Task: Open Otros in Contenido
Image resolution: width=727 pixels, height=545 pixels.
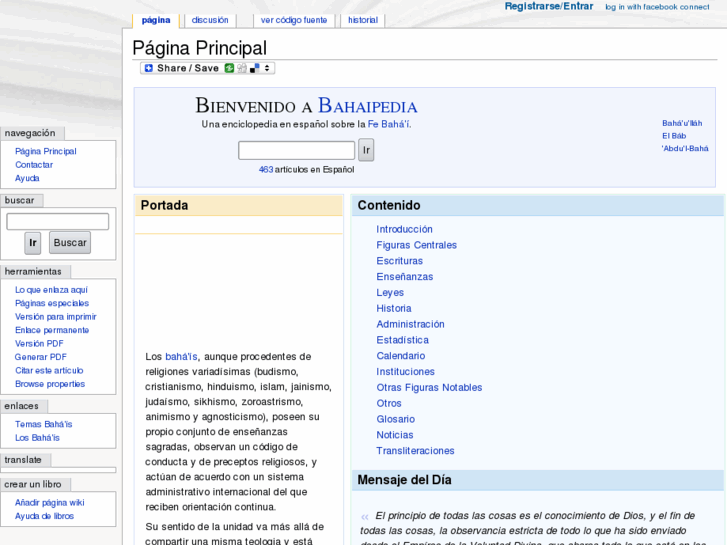Action: pyautogui.click(x=389, y=403)
